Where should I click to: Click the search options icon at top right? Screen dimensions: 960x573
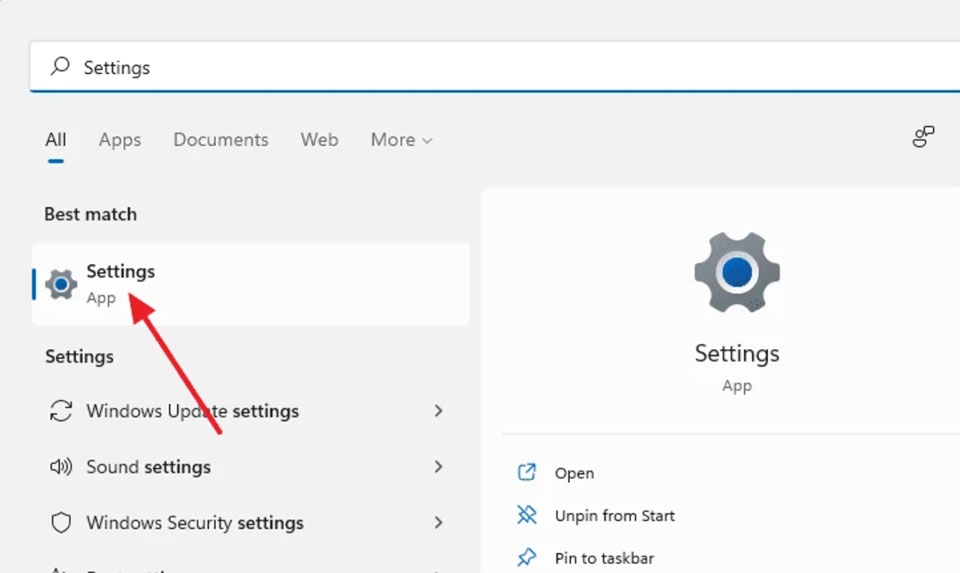point(923,137)
